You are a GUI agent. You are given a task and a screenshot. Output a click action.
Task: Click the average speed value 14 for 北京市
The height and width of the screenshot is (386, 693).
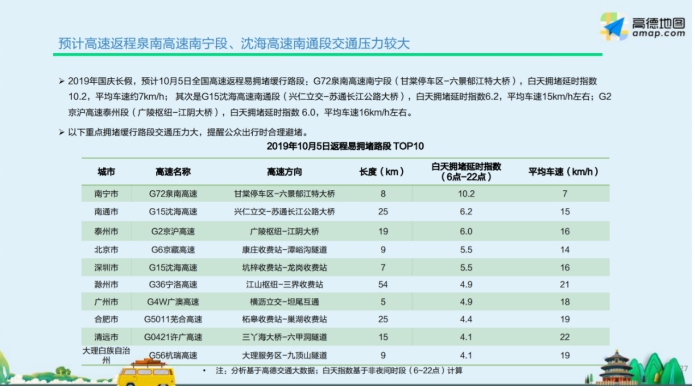(564, 250)
